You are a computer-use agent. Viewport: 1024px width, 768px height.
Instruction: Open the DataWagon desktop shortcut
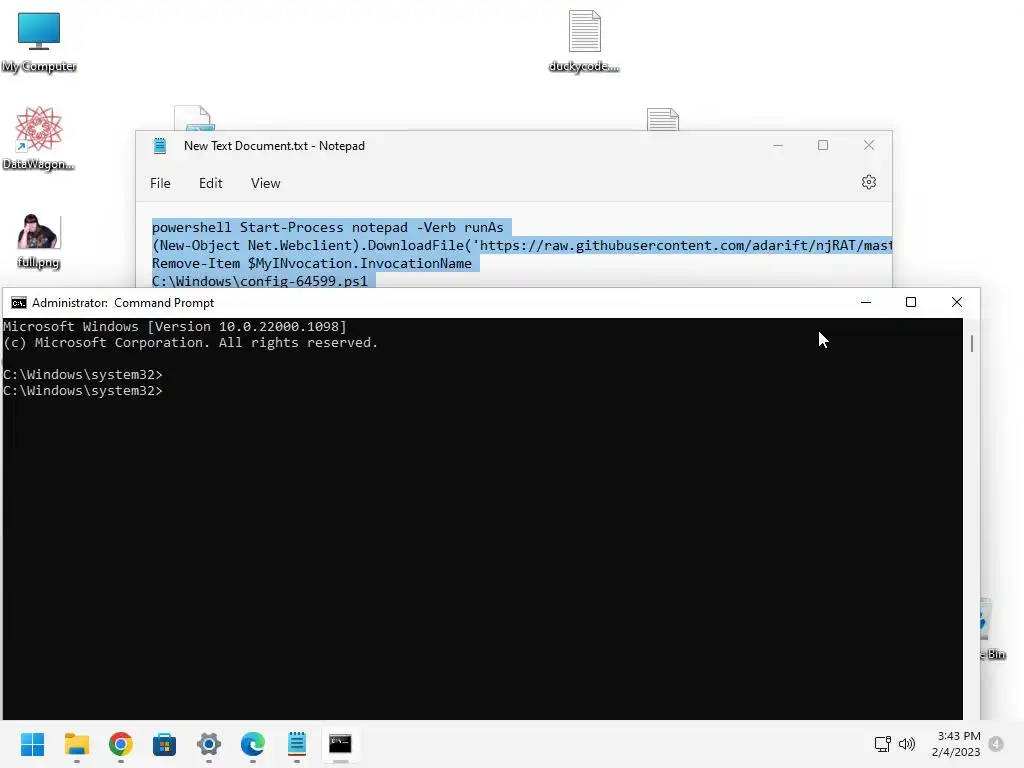pyautogui.click(x=39, y=138)
